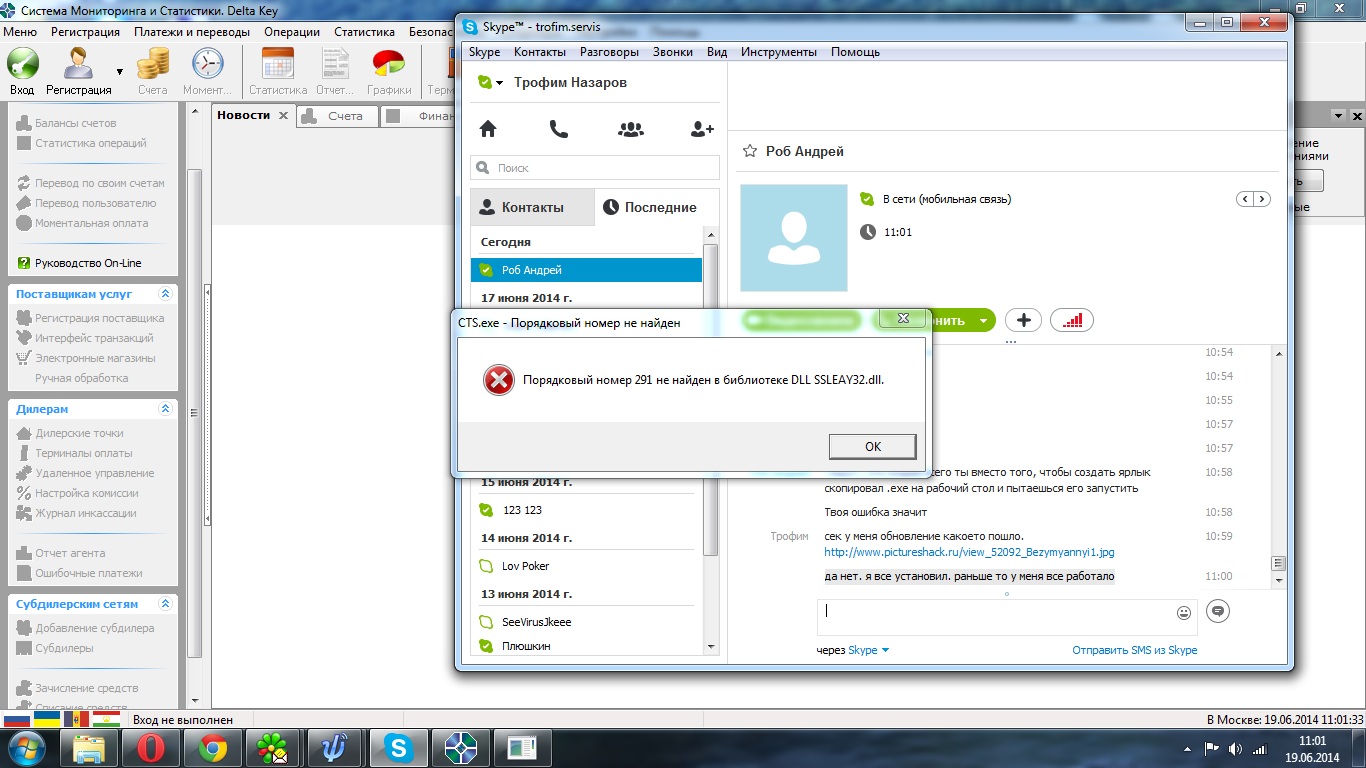Click Skype add plus button

click(1023, 320)
